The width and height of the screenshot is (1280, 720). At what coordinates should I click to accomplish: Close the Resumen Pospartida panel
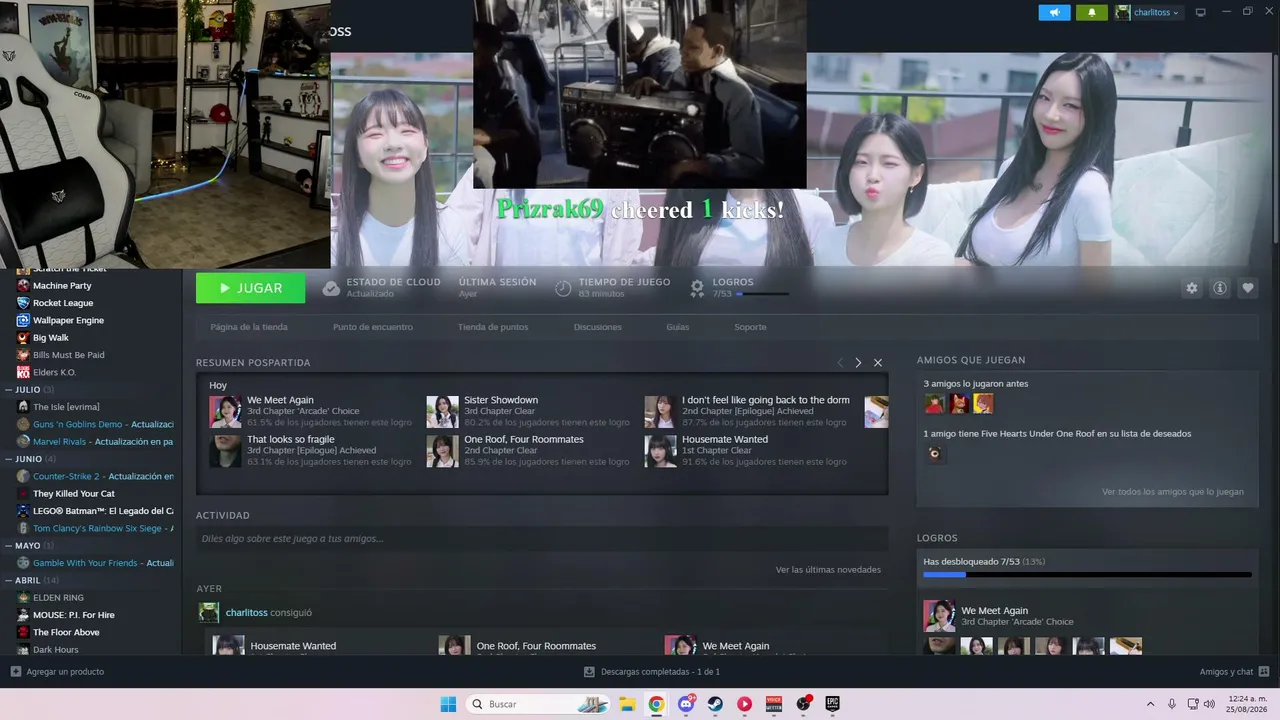[x=878, y=362]
